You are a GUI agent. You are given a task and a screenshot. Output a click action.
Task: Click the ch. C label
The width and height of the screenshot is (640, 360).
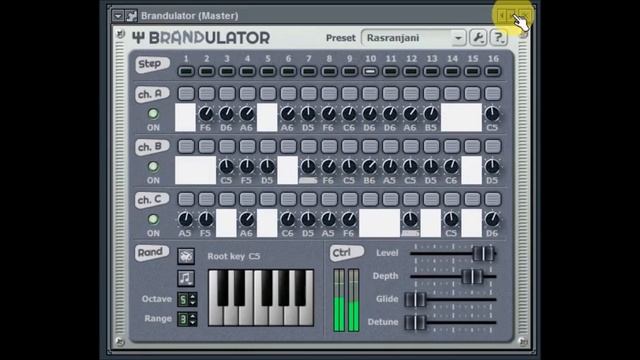[x=152, y=200]
